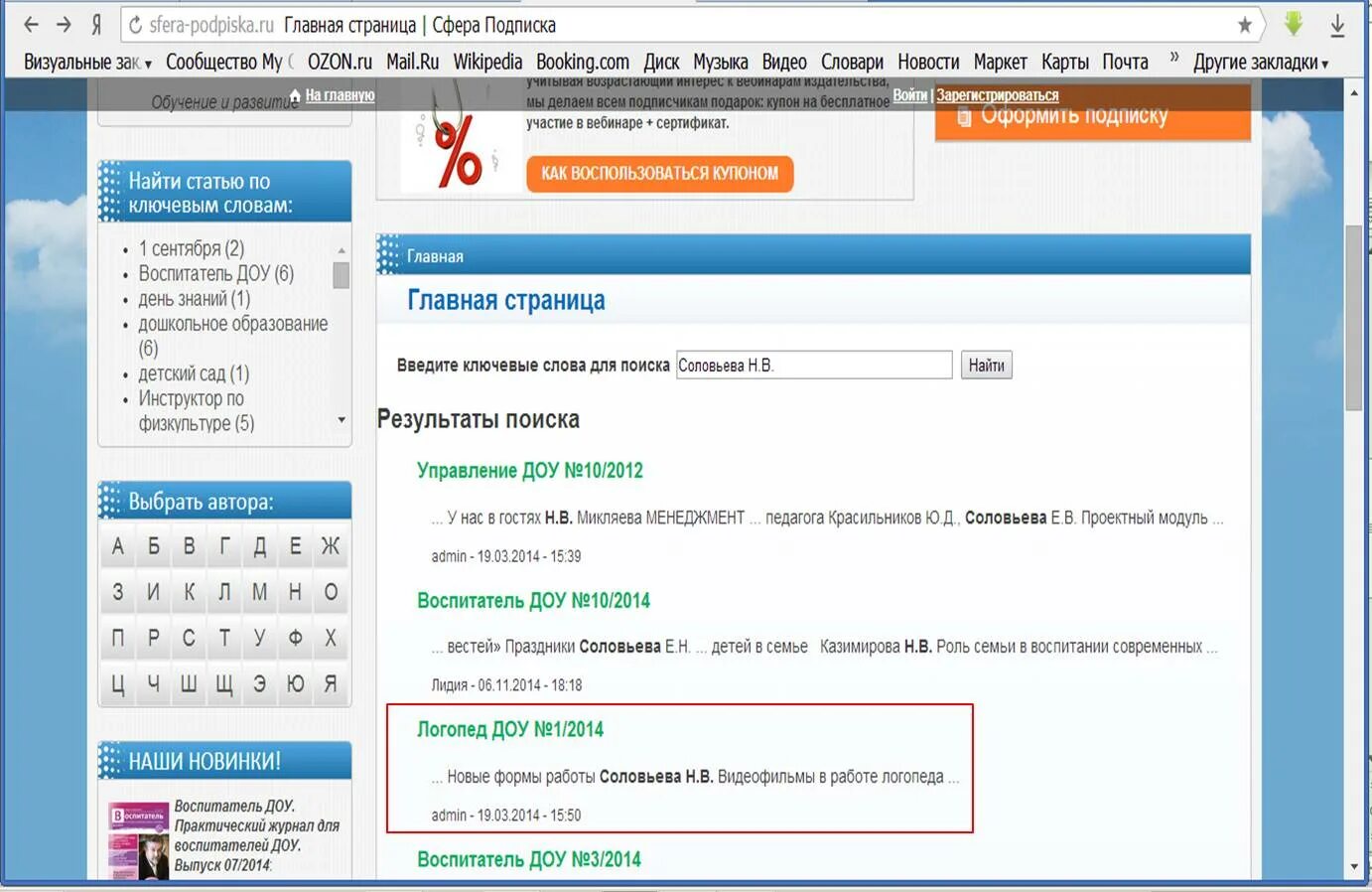Screen dimensions: 1372x892
Task: Click the home icon beside На главную
Action: (295, 95)
